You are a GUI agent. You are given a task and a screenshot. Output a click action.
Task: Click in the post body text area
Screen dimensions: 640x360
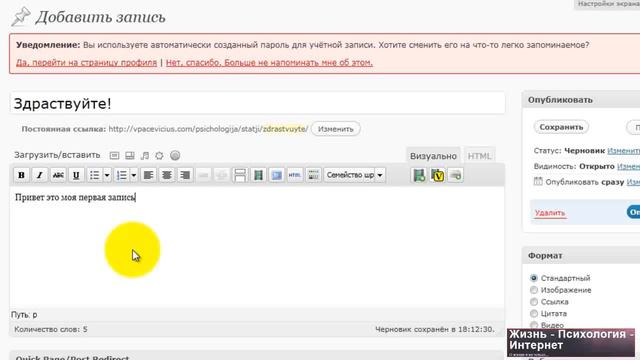point(257,247)
